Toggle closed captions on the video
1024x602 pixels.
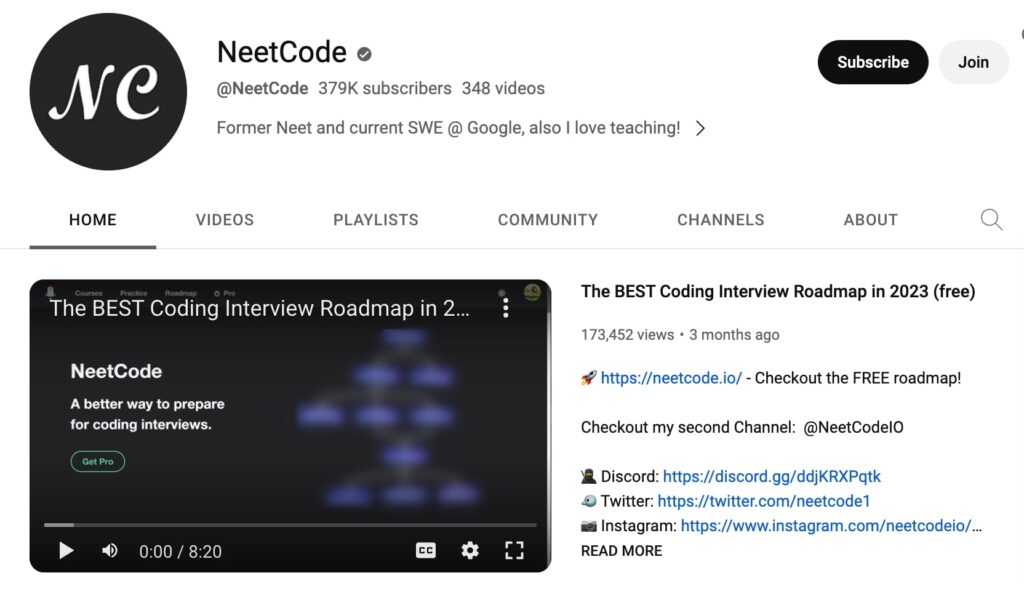pos(426,550)
